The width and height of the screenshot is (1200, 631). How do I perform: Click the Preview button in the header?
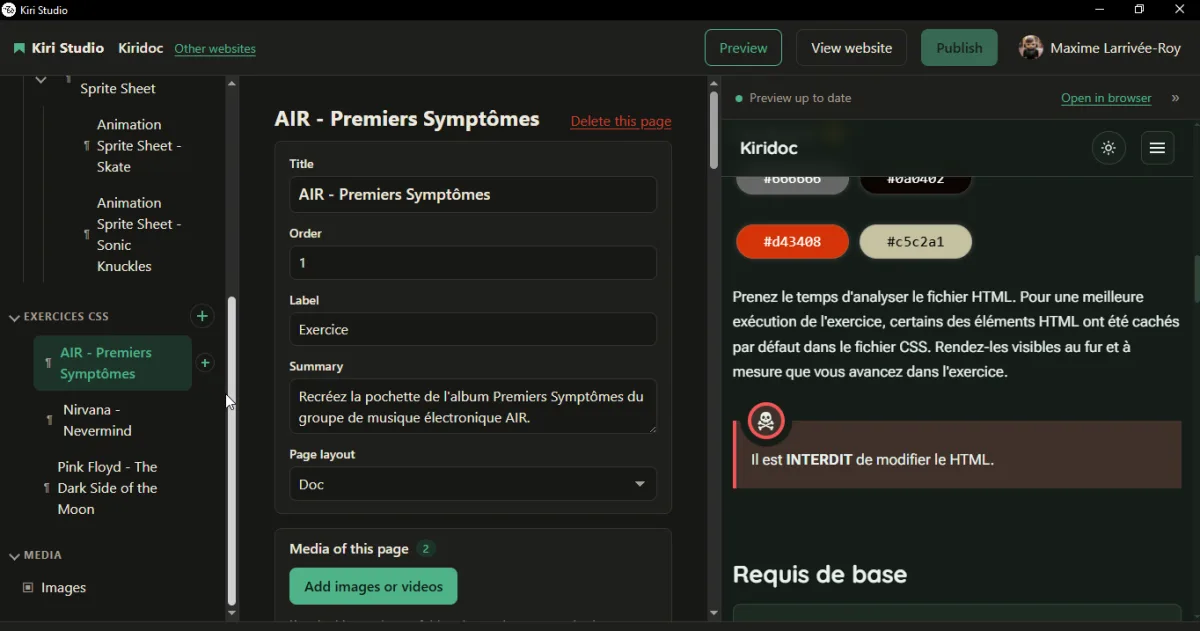click(743, 48)
